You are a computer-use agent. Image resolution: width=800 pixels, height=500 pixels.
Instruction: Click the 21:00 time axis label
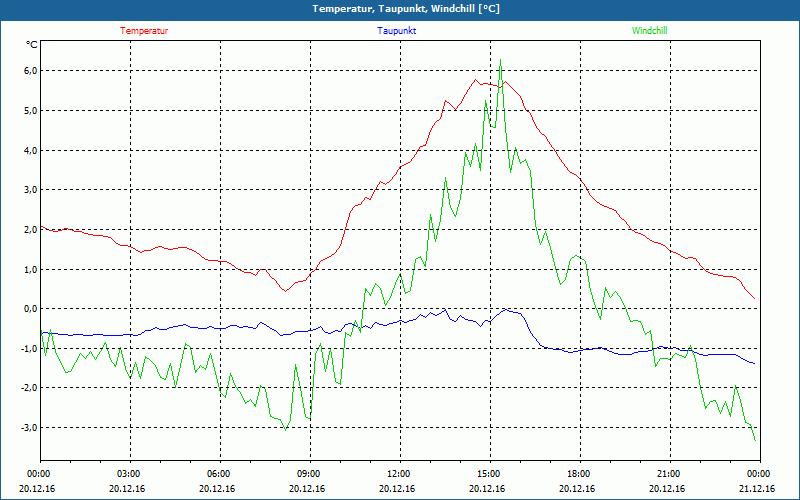[x=667, y=474]
